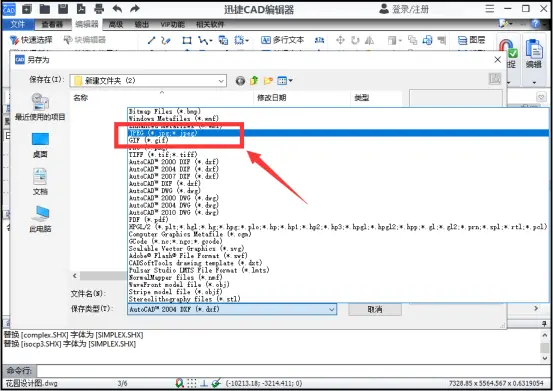Open the view menu dropdown in dialog
The width and height of the screenshot is (553, 391).
285,81
